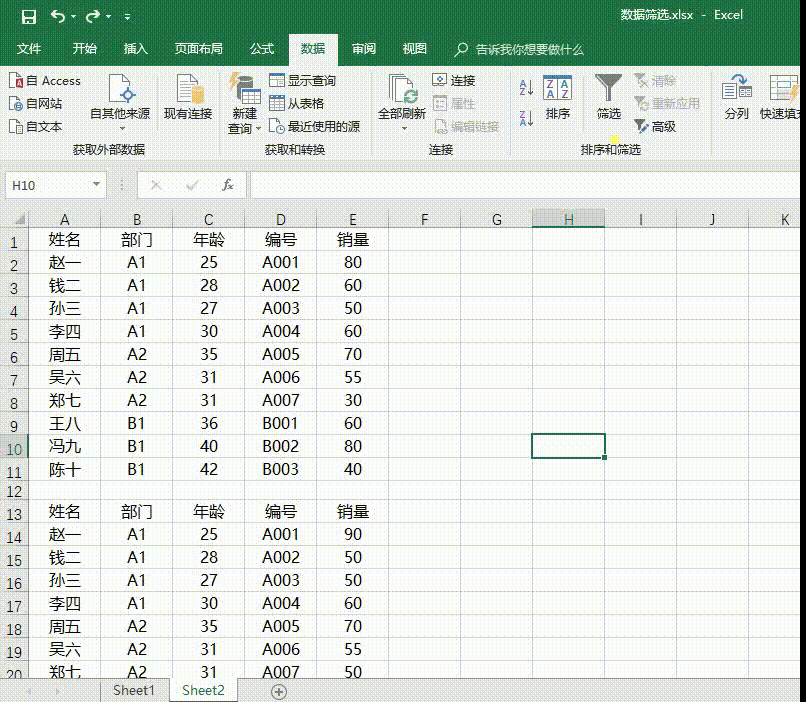The height and width of the screenshot is (702, 806).
Task: Click the 分列 (Text to Columns) icon
Action: point(736,98)
